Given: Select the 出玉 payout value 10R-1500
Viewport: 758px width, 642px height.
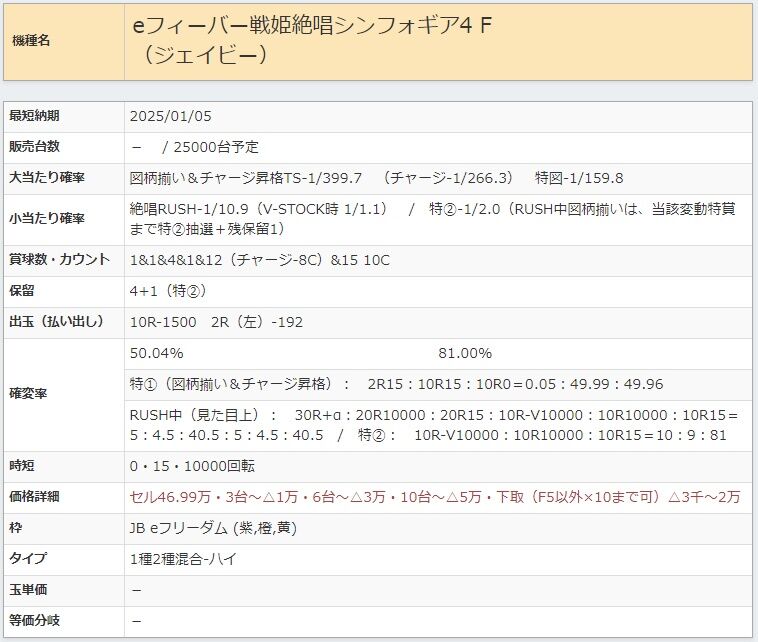Looking at the screenshot, I should click(x=163, y=322).
